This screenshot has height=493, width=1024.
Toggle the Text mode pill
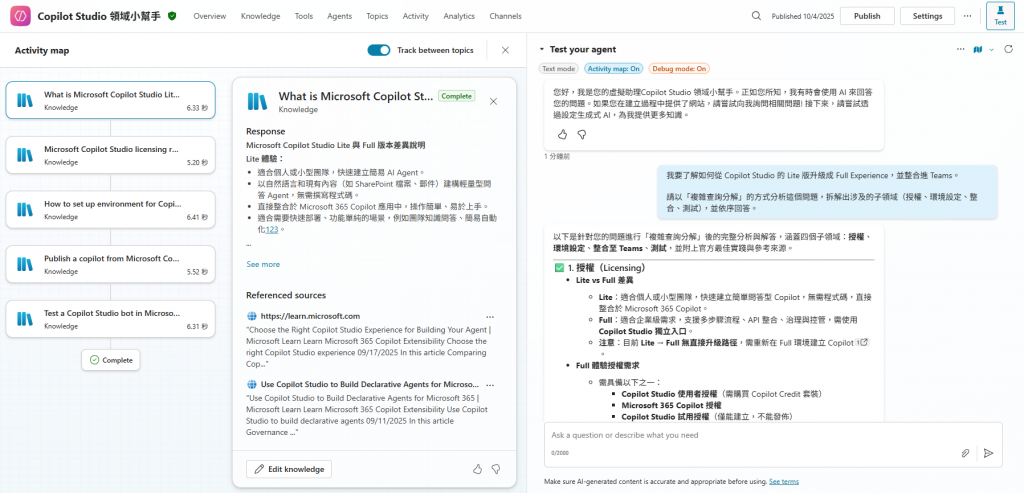pos(558,68)
